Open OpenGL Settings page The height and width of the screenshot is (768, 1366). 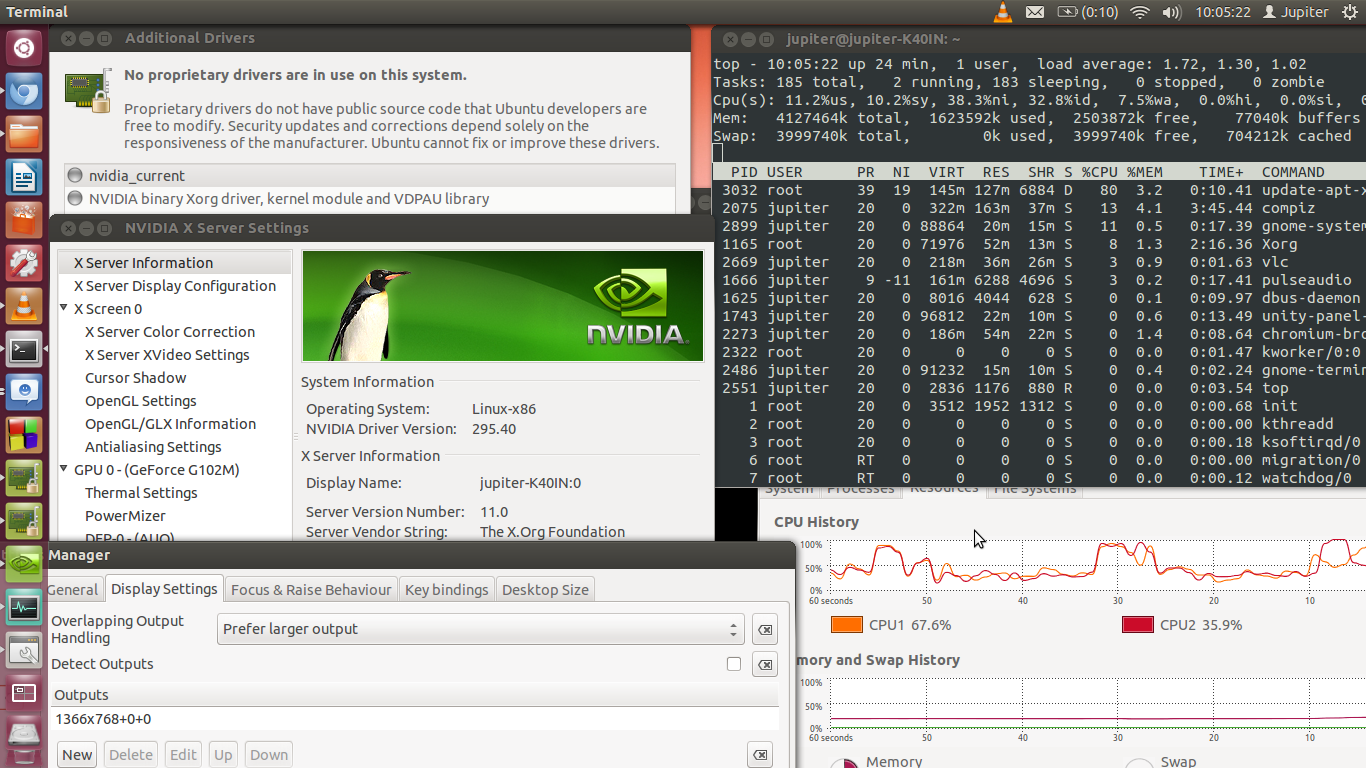pyautogui.click(x=141, y=401)
